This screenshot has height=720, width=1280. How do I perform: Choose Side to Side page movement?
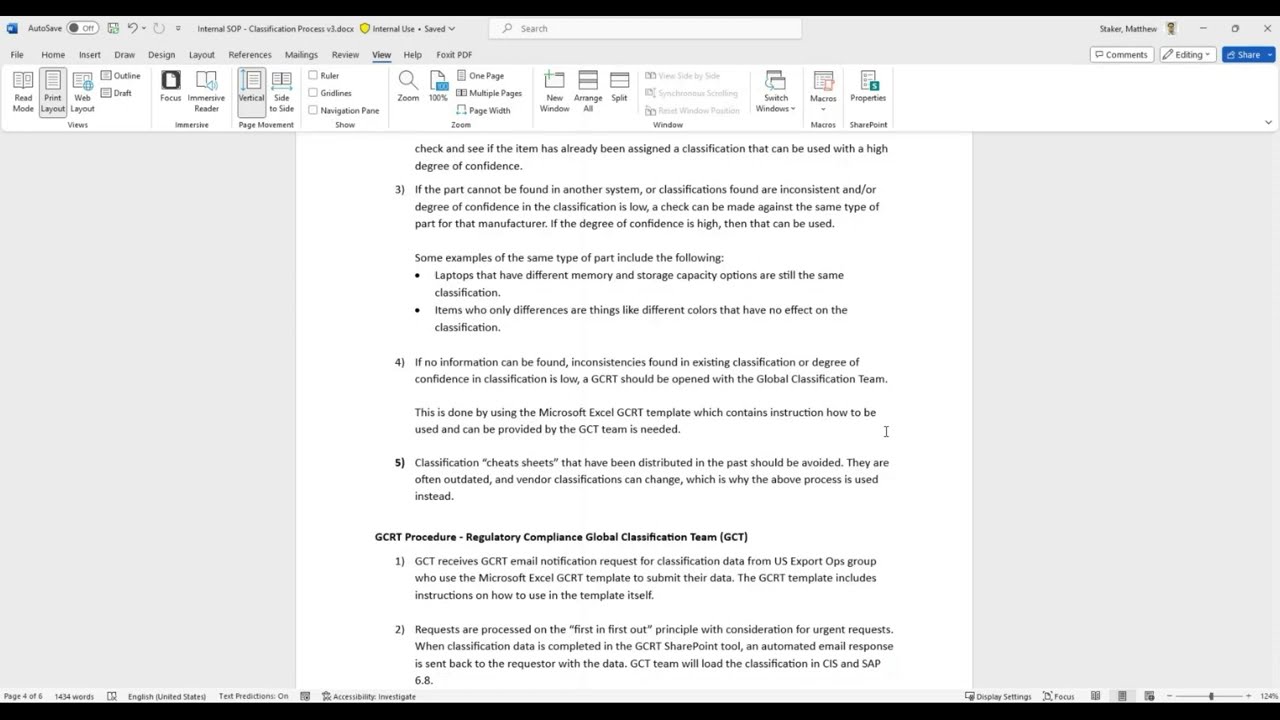coord(281,92)
